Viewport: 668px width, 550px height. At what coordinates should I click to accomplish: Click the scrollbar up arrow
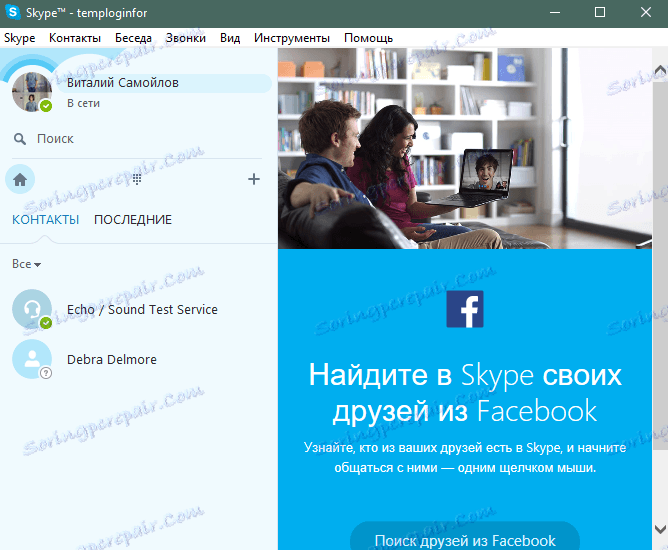pyautogui.click(x=660, y=69)
